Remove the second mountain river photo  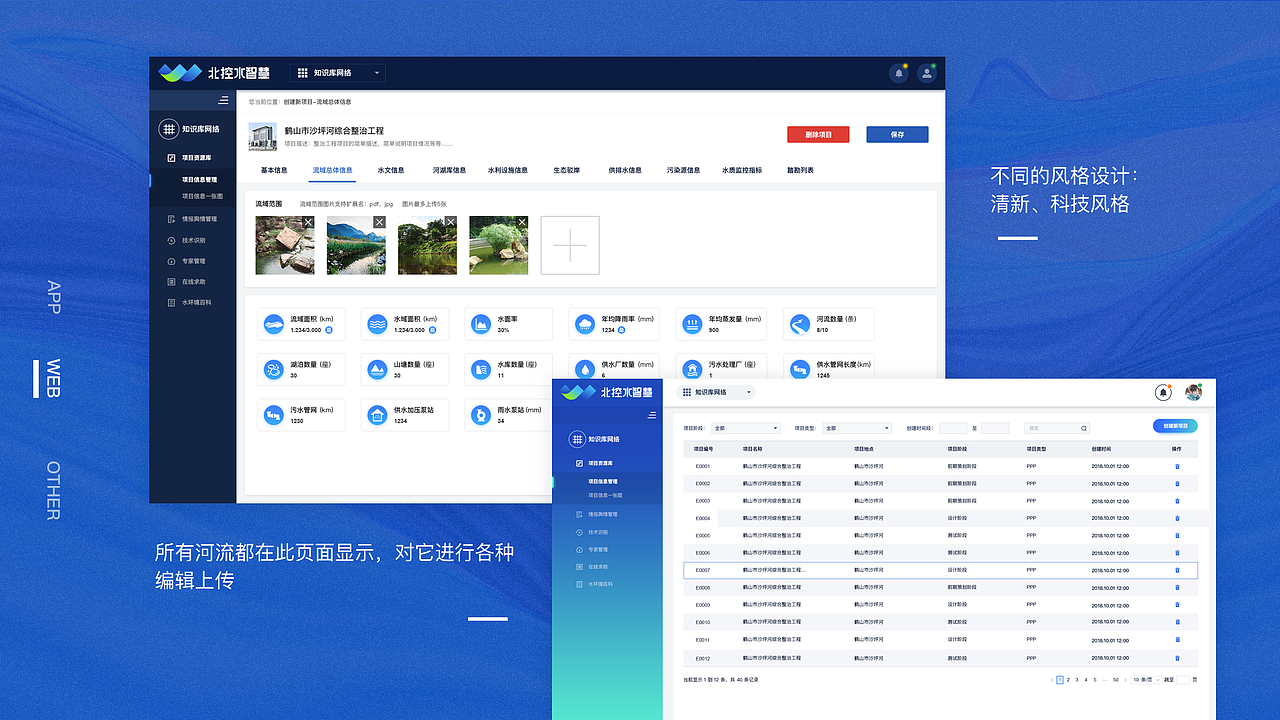379,222
